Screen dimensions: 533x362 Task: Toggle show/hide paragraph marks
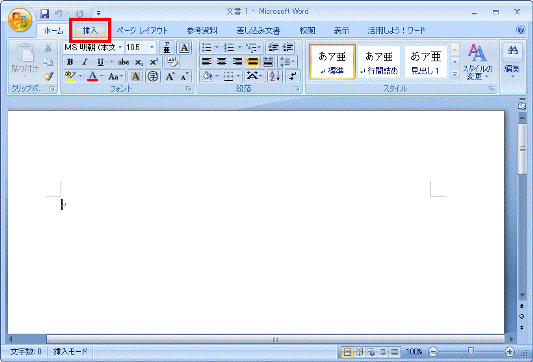click(x=292, y=76)
